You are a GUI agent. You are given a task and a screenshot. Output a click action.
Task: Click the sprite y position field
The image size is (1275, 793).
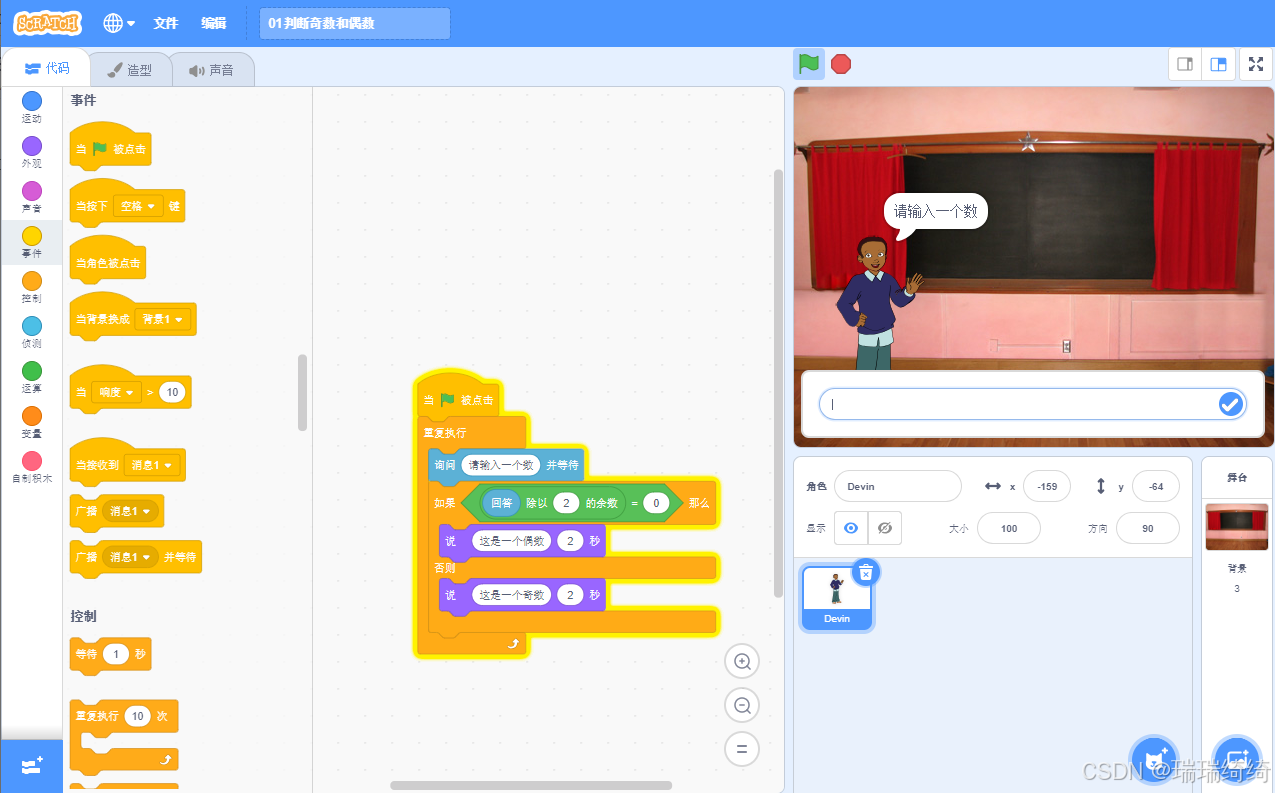1156,486
